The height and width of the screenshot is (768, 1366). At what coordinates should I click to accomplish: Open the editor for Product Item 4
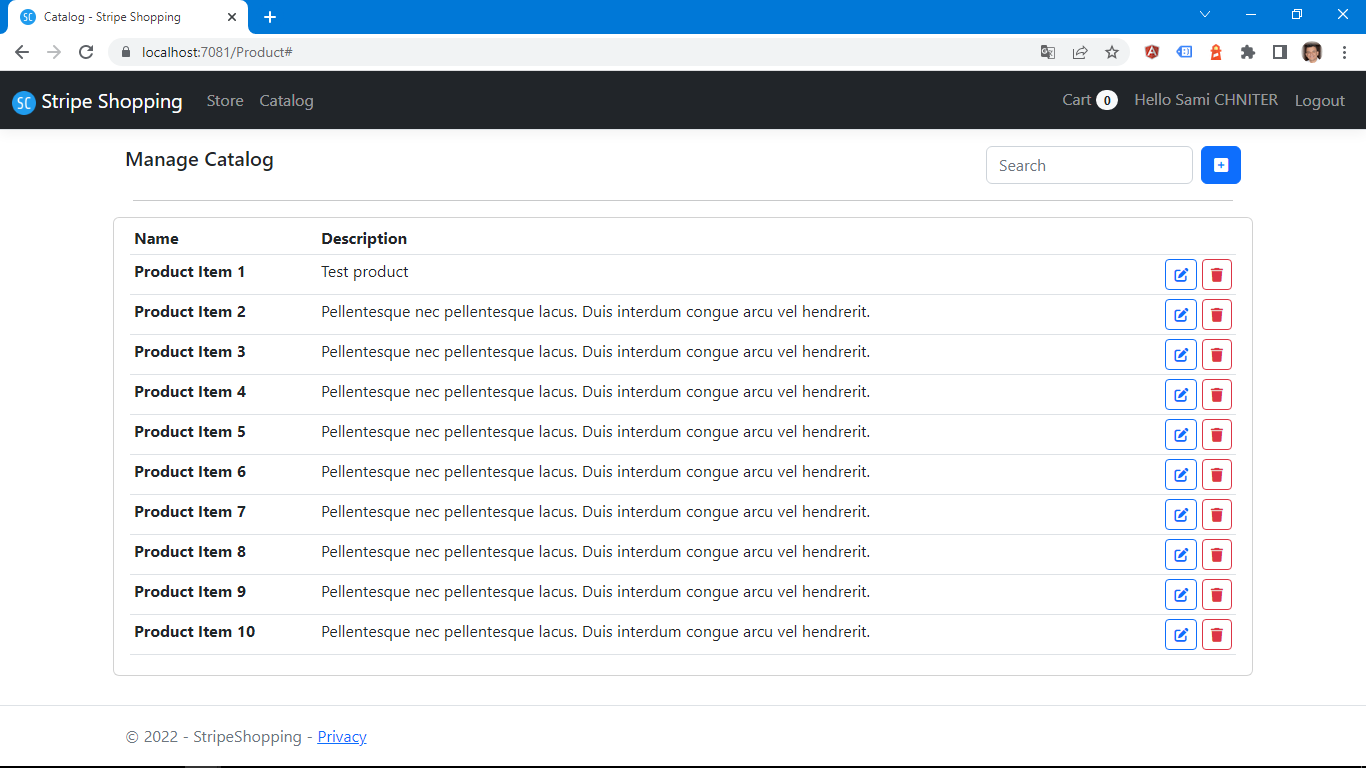(x=1180, y=395)
